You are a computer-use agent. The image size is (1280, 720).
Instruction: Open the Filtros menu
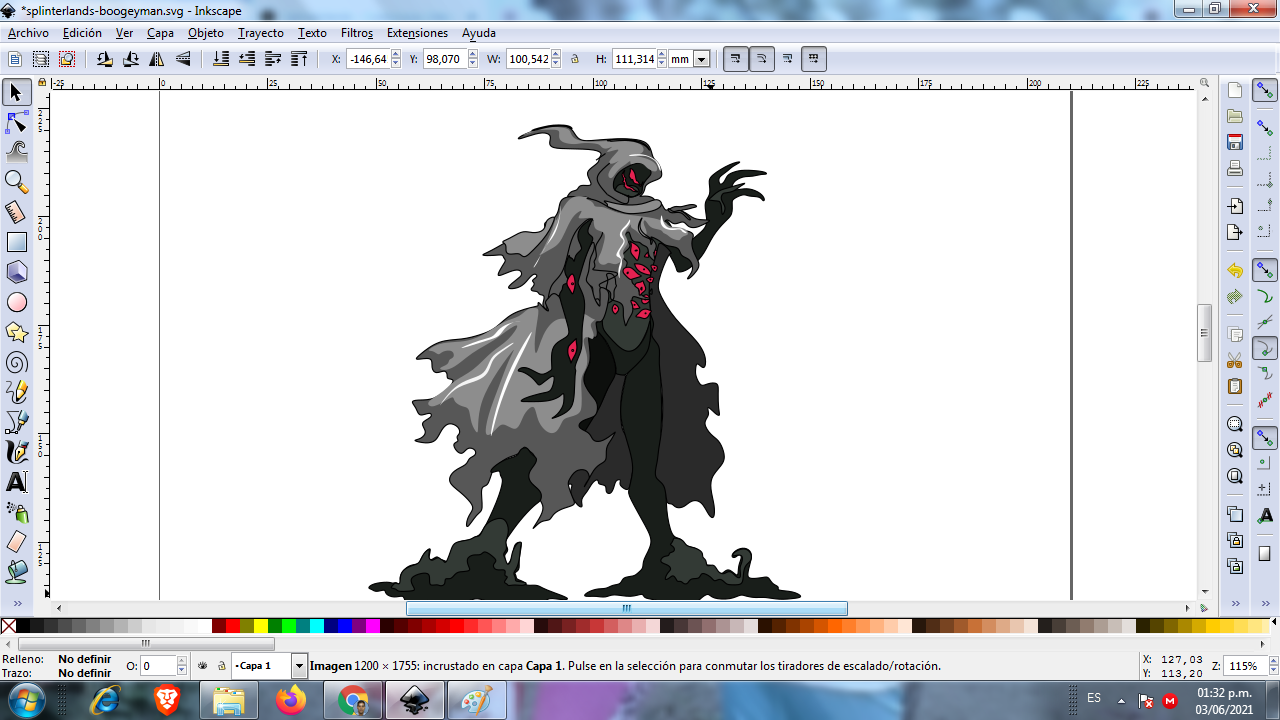[x=357, y=33]
